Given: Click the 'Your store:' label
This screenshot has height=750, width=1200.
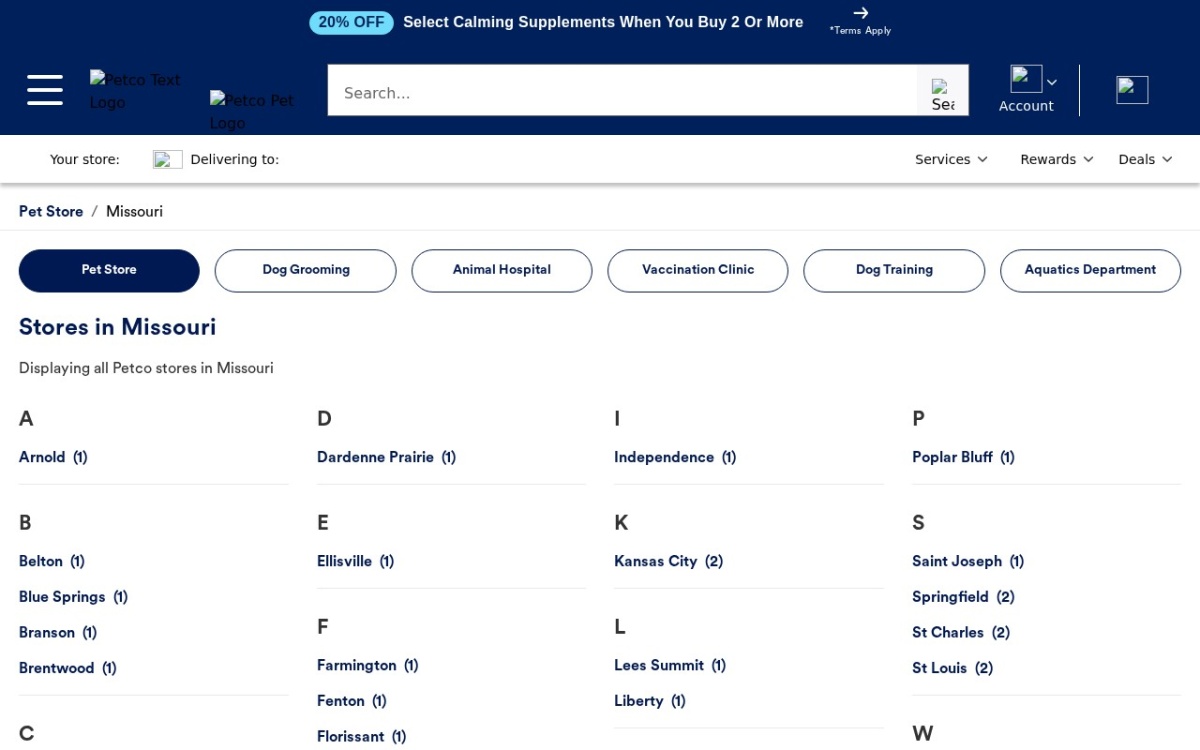Looking at the screenshot, I should pos(85,159).
